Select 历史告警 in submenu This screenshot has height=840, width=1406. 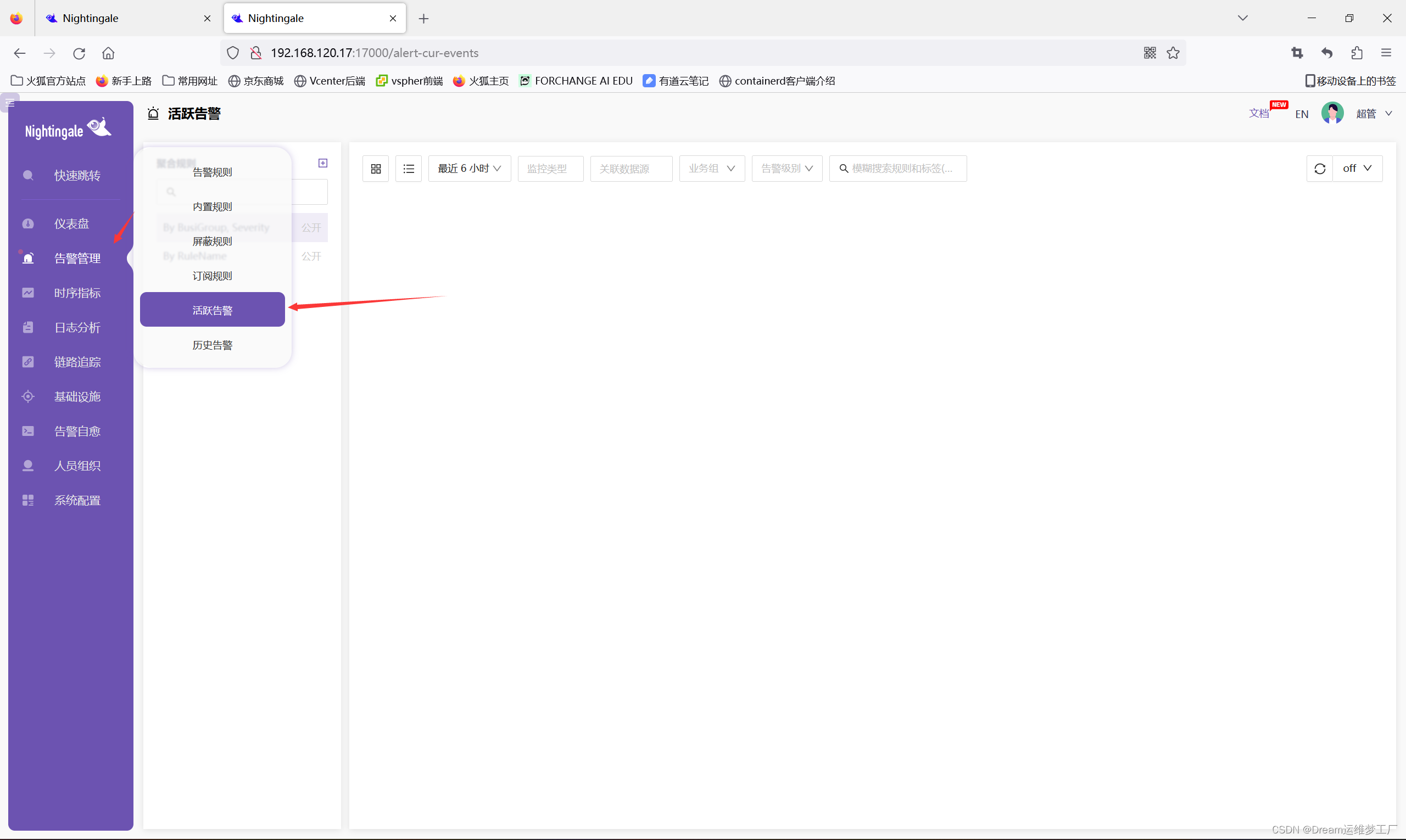pos(213,345)
